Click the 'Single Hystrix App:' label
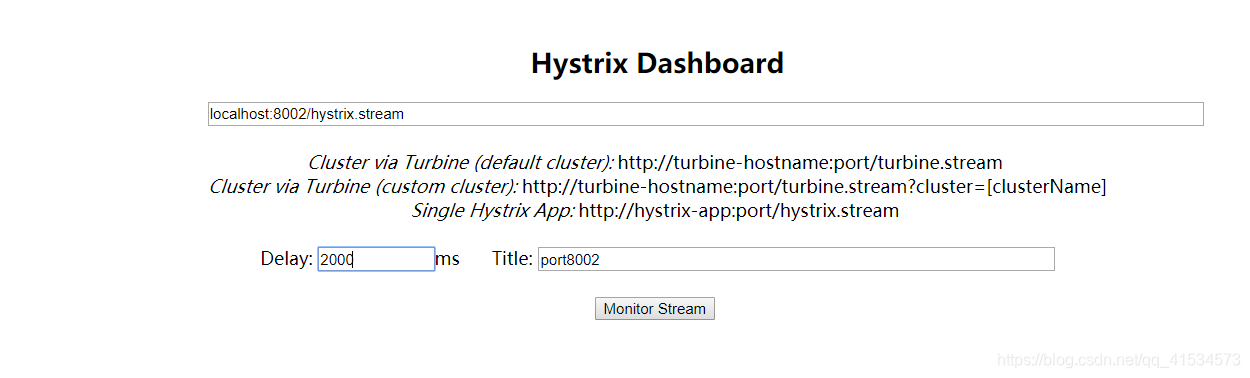This screenshot has width=1250, height=378. click(x=493, y=211)
